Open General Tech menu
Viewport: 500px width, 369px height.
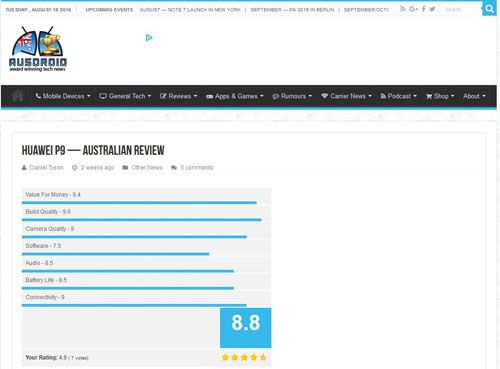125,96
